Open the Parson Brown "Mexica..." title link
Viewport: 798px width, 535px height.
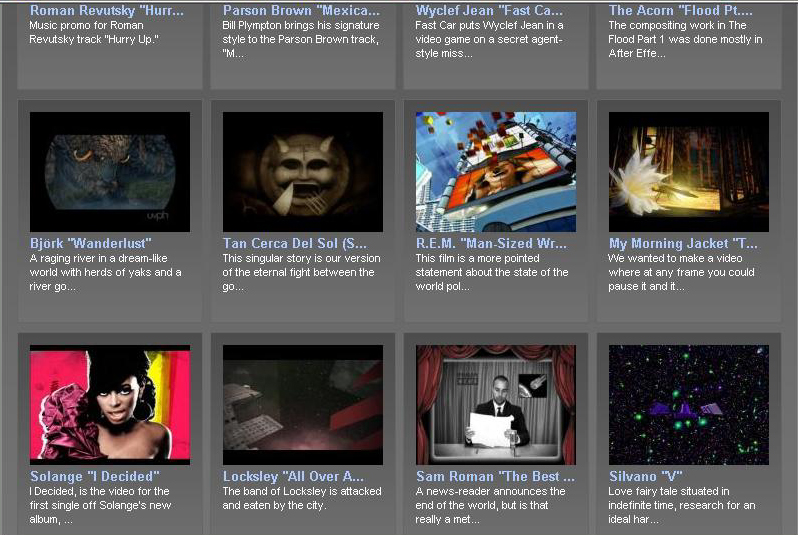click(x=301, y=10)
